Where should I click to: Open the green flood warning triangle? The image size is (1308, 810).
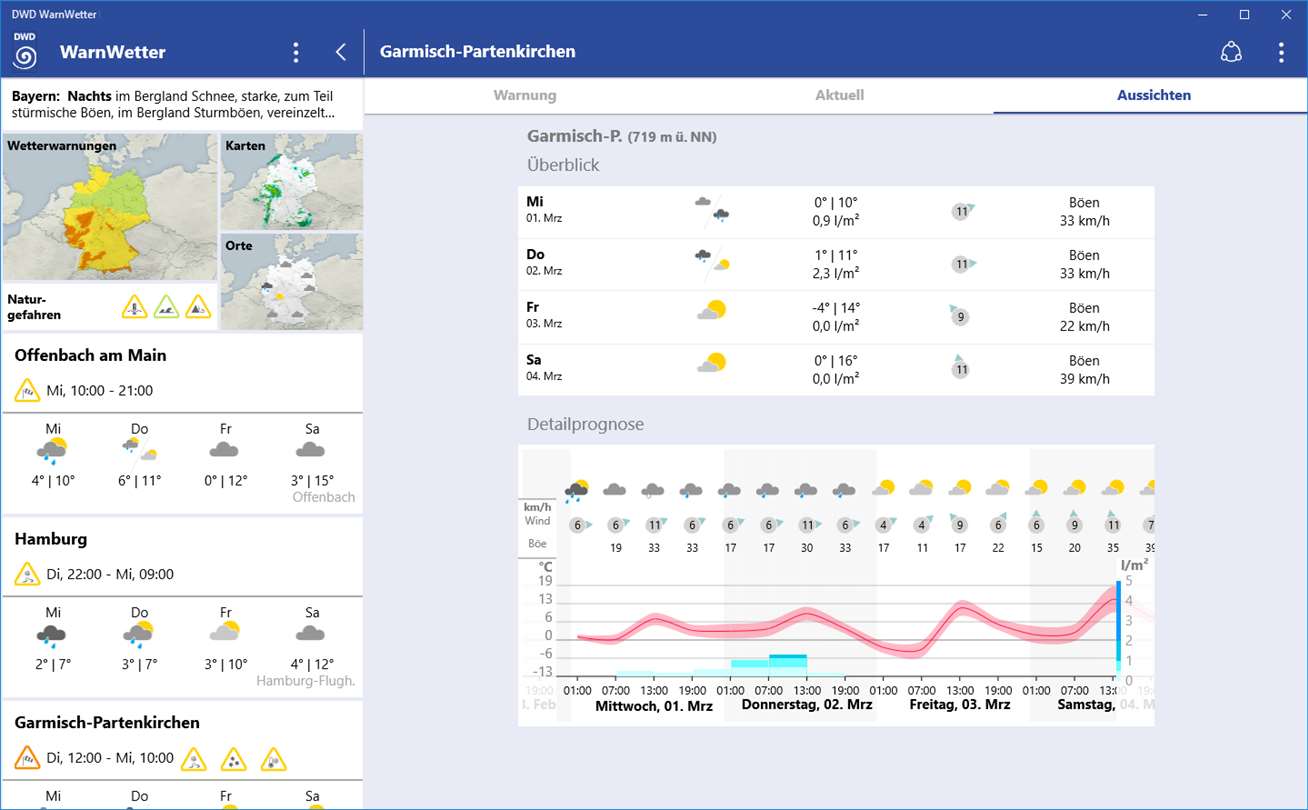click(167, 307)
